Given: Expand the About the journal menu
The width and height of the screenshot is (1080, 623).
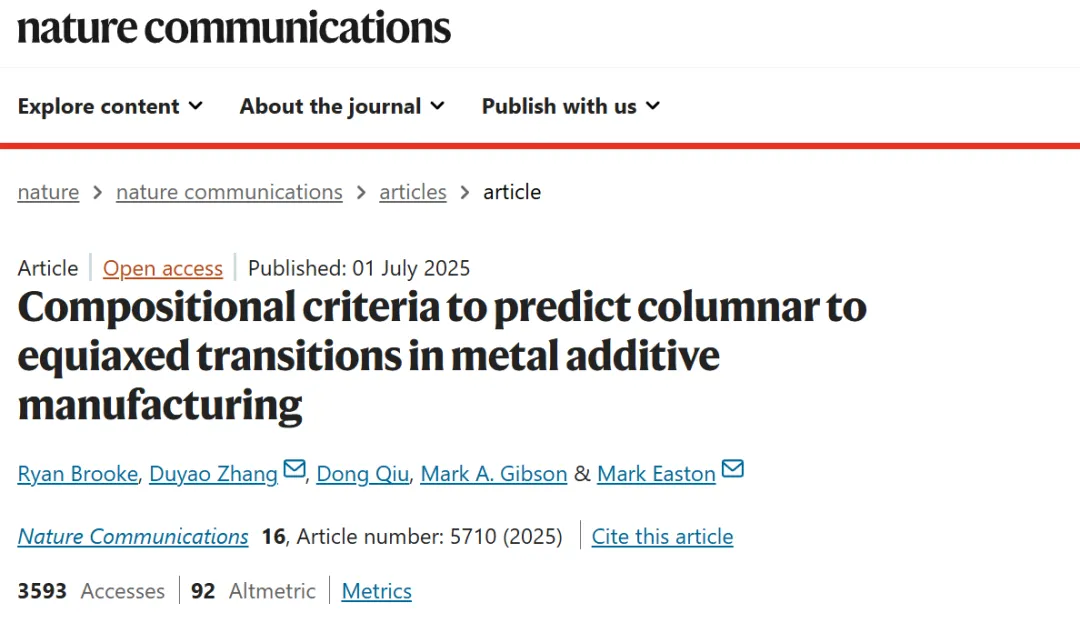Looking at the screenshot, I should click(x=342, y=106).
